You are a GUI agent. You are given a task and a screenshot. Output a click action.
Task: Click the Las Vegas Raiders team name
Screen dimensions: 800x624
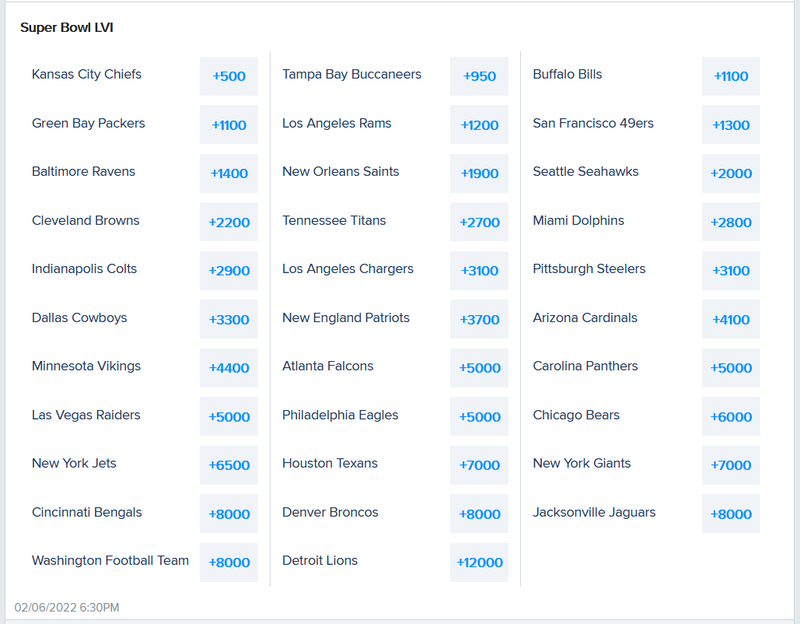click(86, 415)
